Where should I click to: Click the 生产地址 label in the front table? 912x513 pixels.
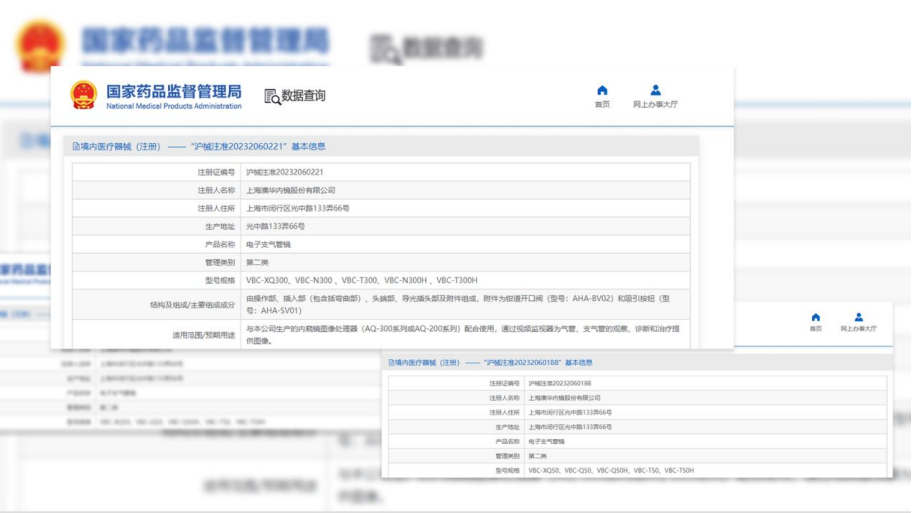[220, 226]
